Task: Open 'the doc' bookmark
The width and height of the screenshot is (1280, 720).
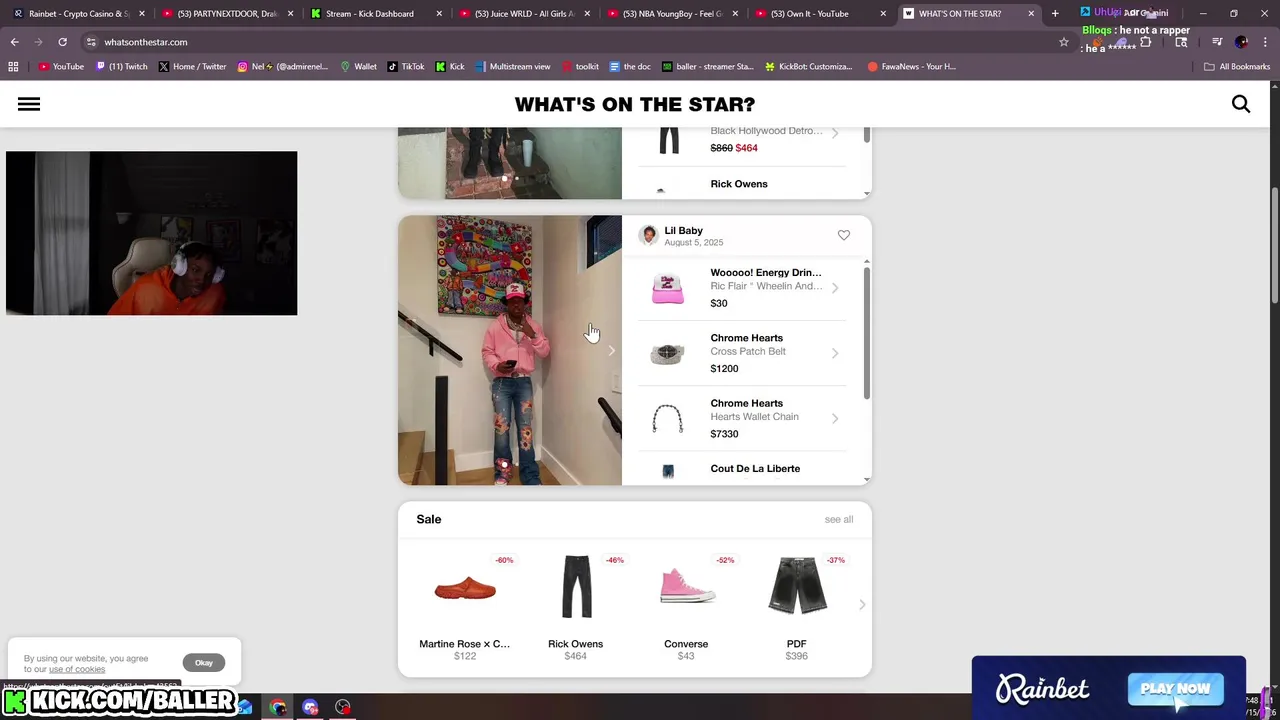Action: click(629, 67)
